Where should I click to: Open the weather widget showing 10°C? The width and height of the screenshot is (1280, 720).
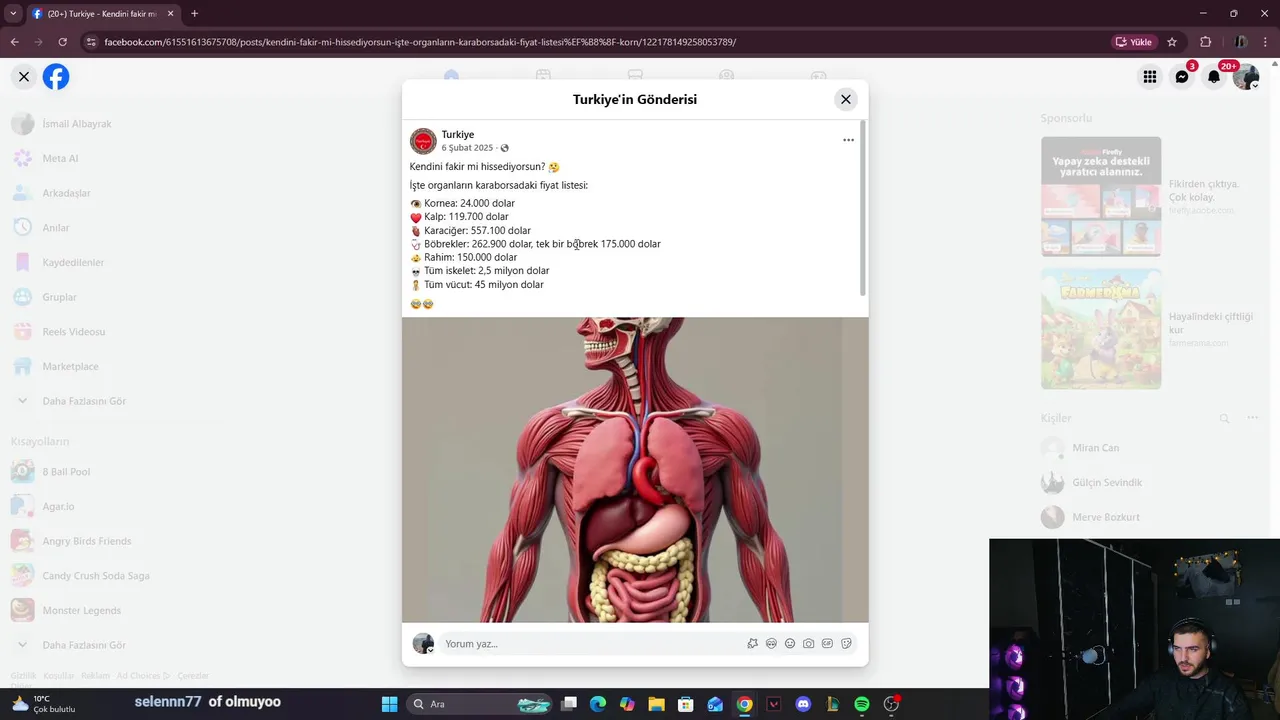pyautogui.click(x=44, y=704)
